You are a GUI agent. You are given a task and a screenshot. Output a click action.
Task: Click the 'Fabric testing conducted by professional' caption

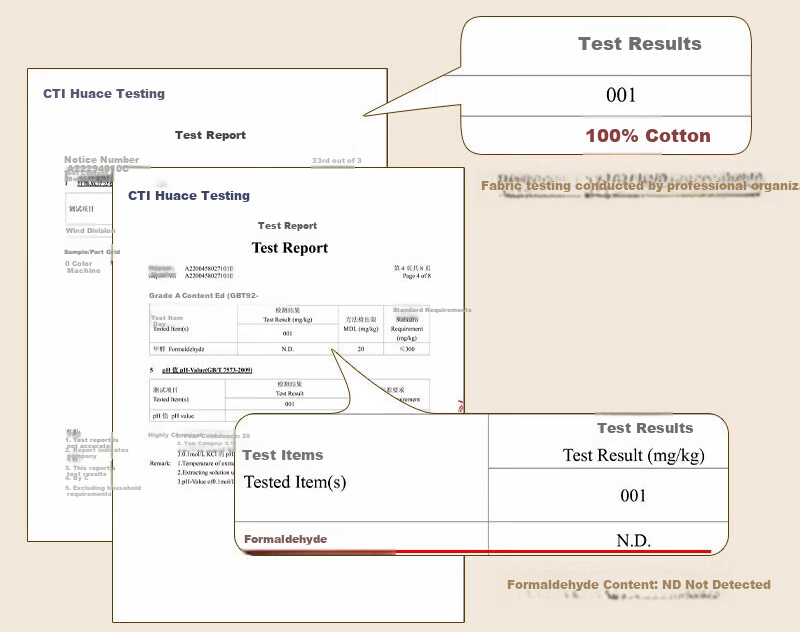tap(640, 186)
